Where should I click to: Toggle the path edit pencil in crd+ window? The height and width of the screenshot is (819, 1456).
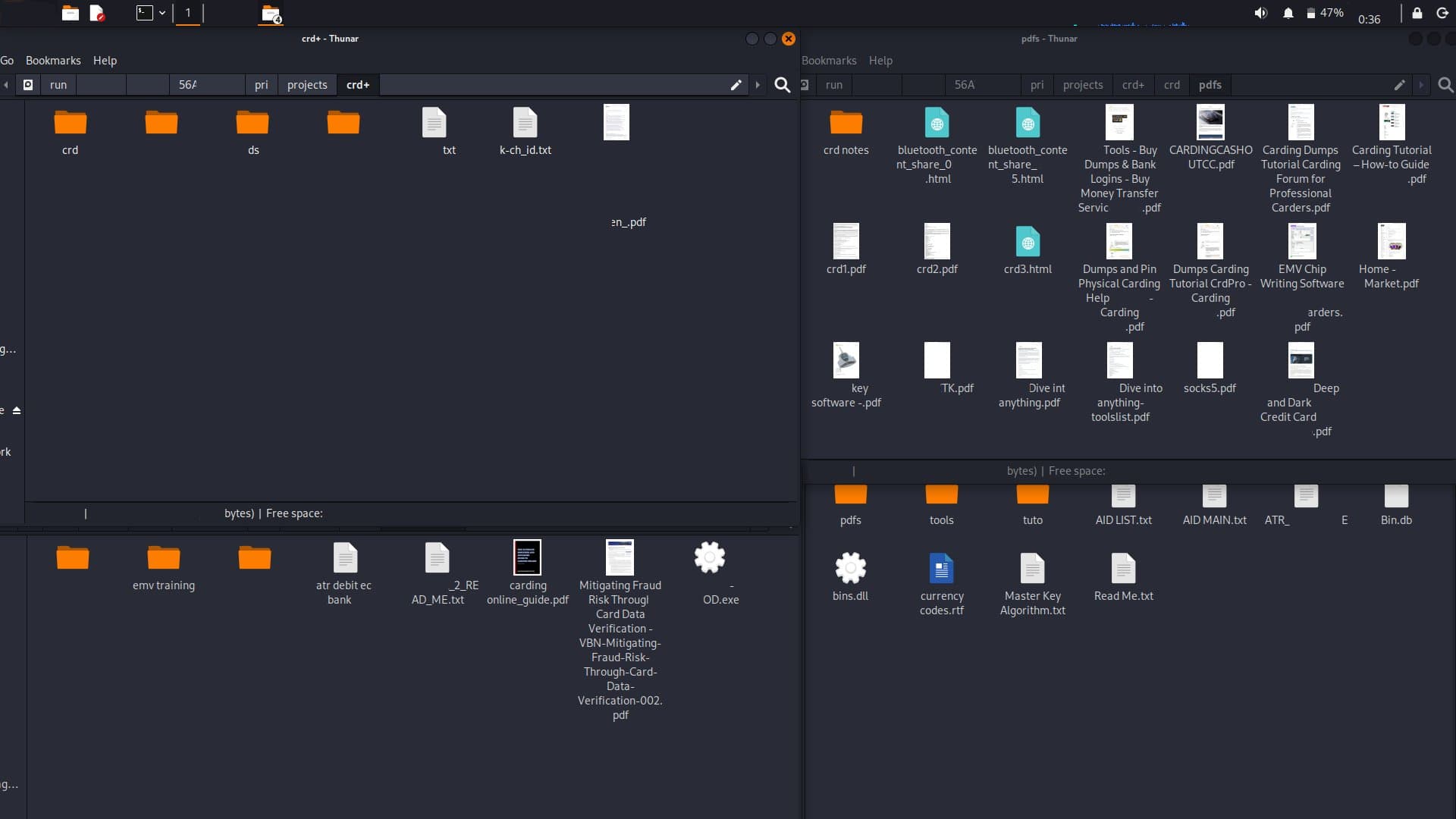pos(736,85)
